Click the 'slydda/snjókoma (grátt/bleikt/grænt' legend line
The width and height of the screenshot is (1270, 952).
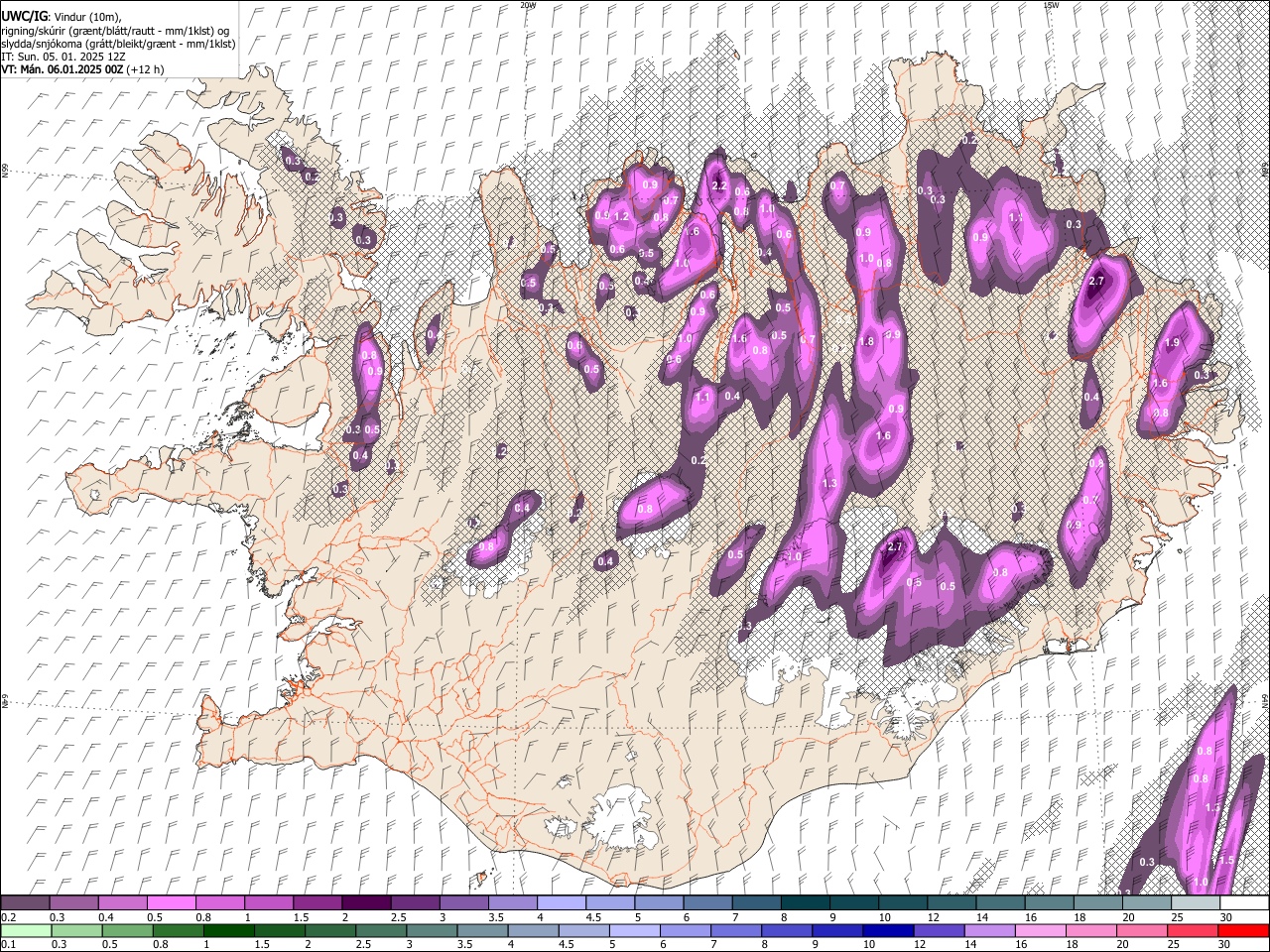[x=118, y=44]
